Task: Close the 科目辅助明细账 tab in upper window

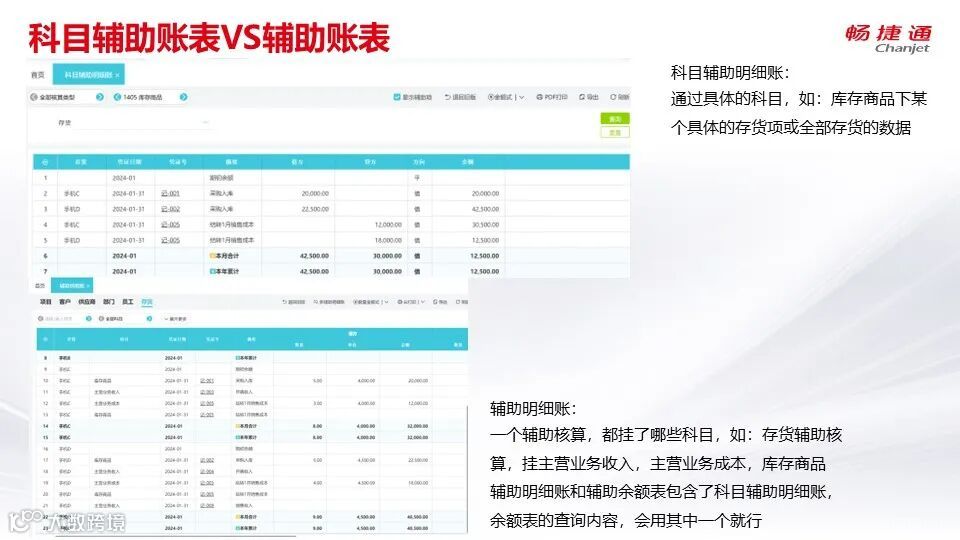Action: tap(117, 75)
